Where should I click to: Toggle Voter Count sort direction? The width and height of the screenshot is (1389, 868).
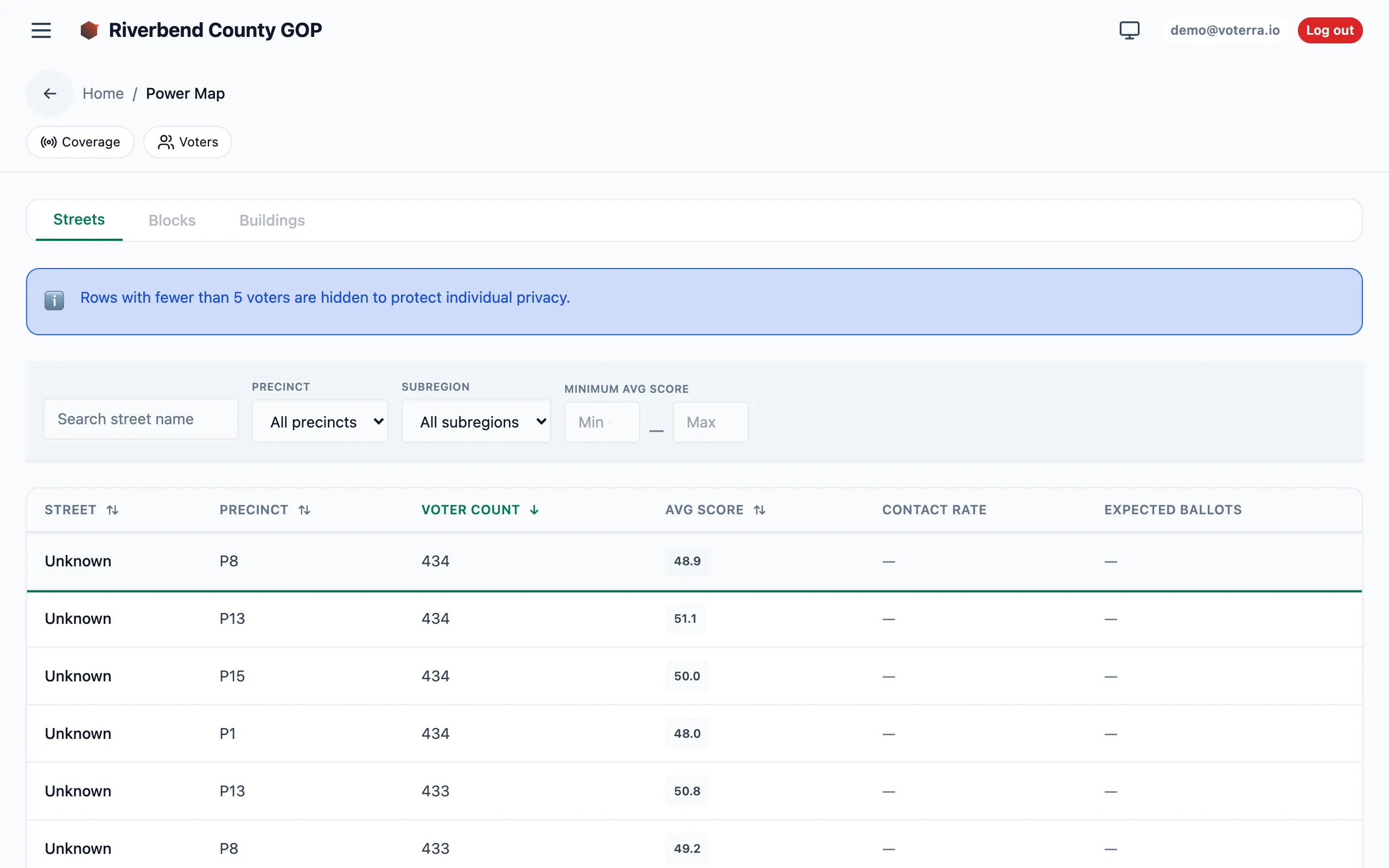coord(480,510)
